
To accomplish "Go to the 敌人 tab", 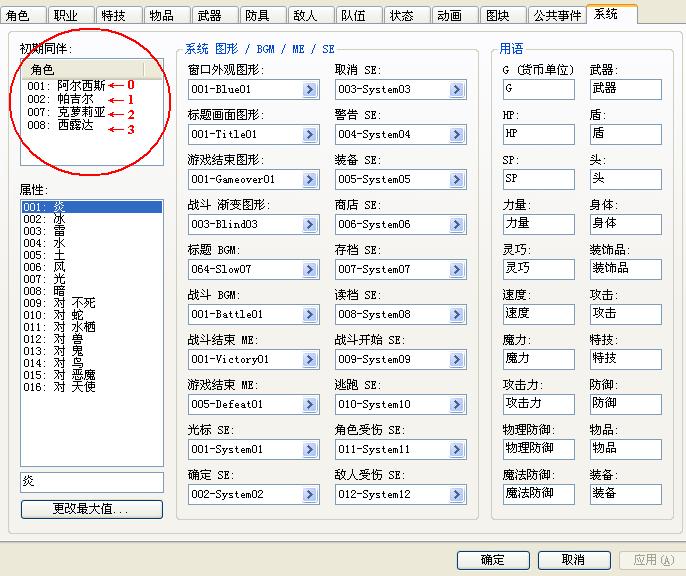I will [311, 15].
